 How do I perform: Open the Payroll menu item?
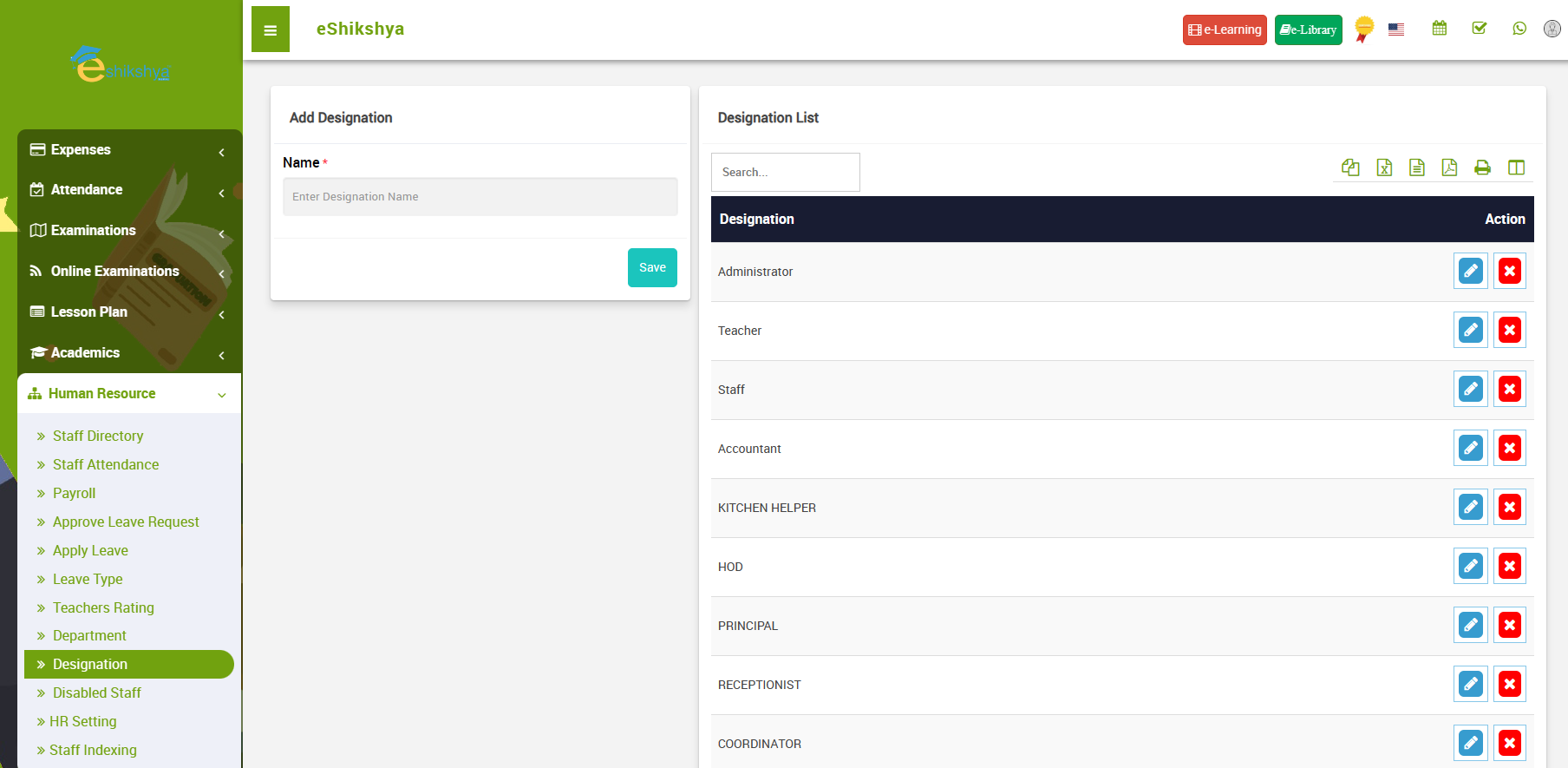[x=74, y=494]
